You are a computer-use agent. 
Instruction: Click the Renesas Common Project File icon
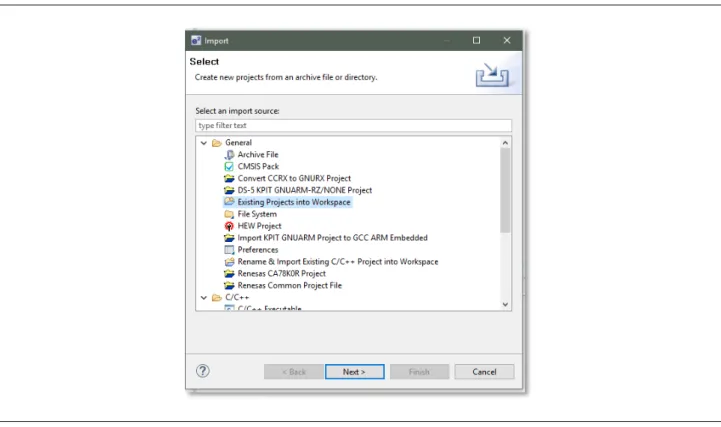(229, 285)
